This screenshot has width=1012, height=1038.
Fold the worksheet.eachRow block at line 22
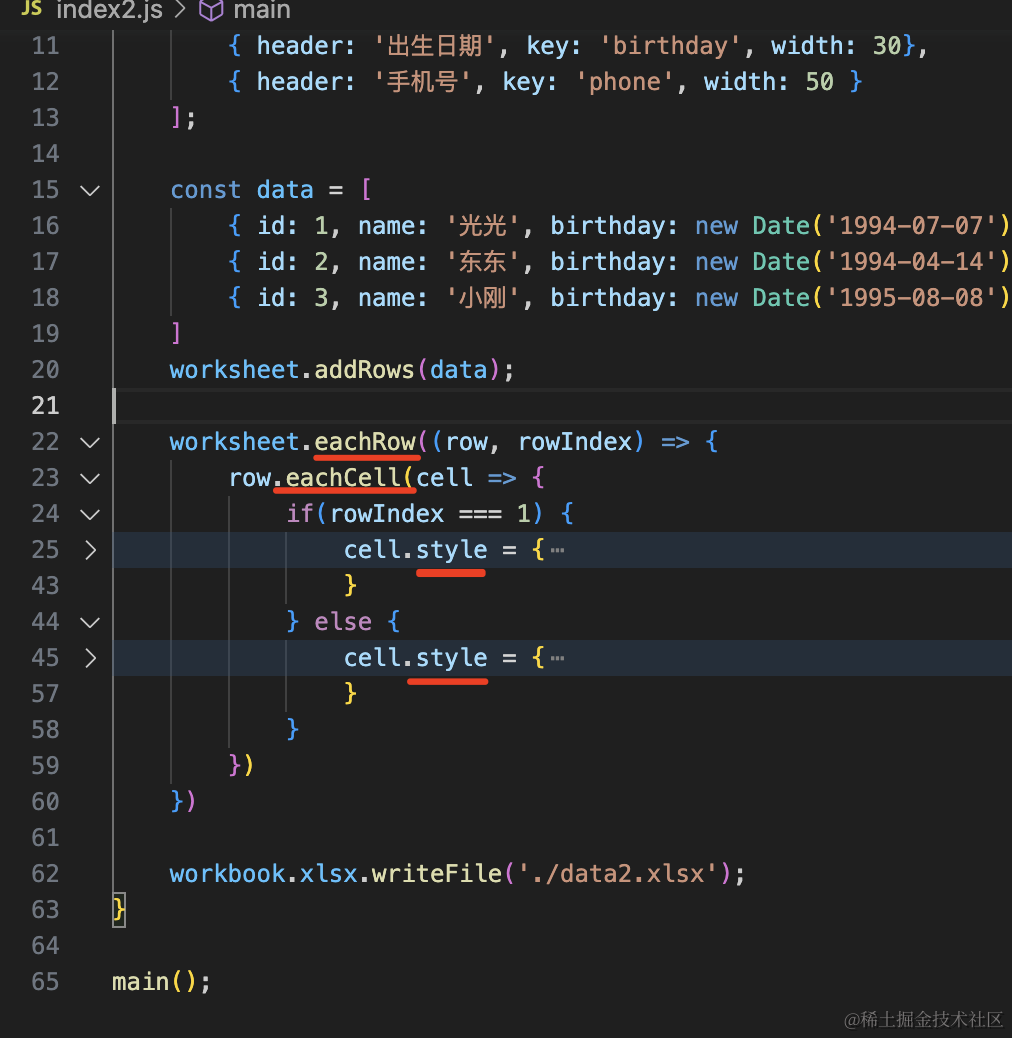tap(90, 442)
